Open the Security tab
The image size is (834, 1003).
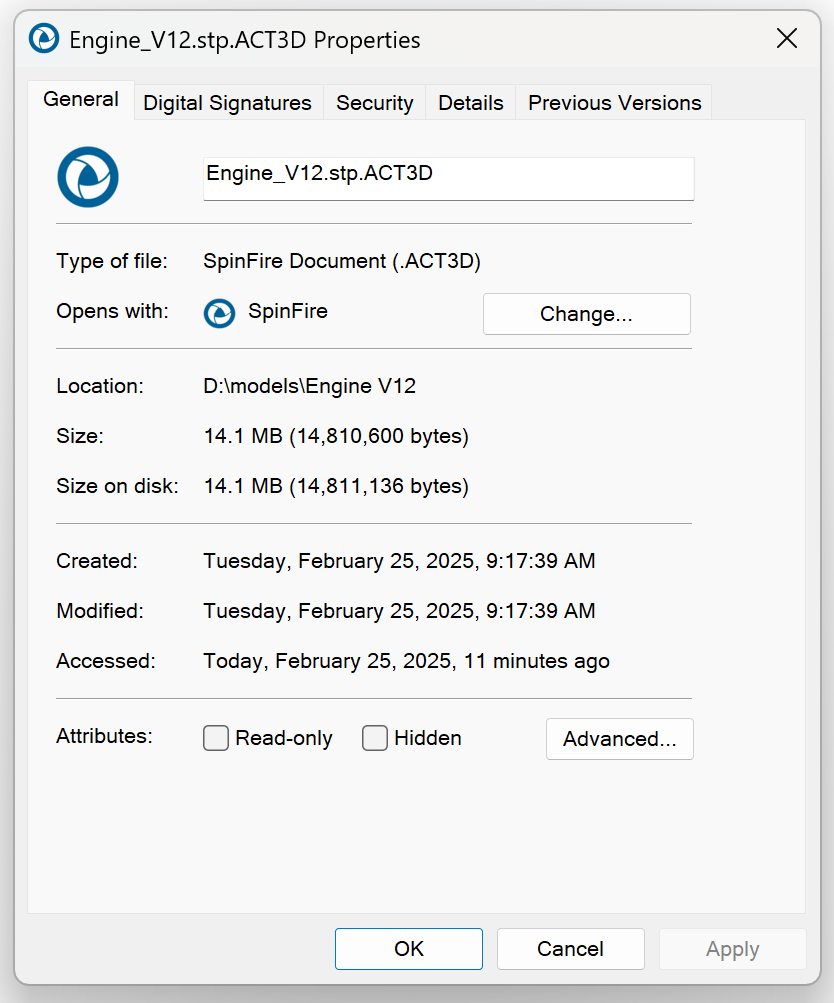click(374, 103)
